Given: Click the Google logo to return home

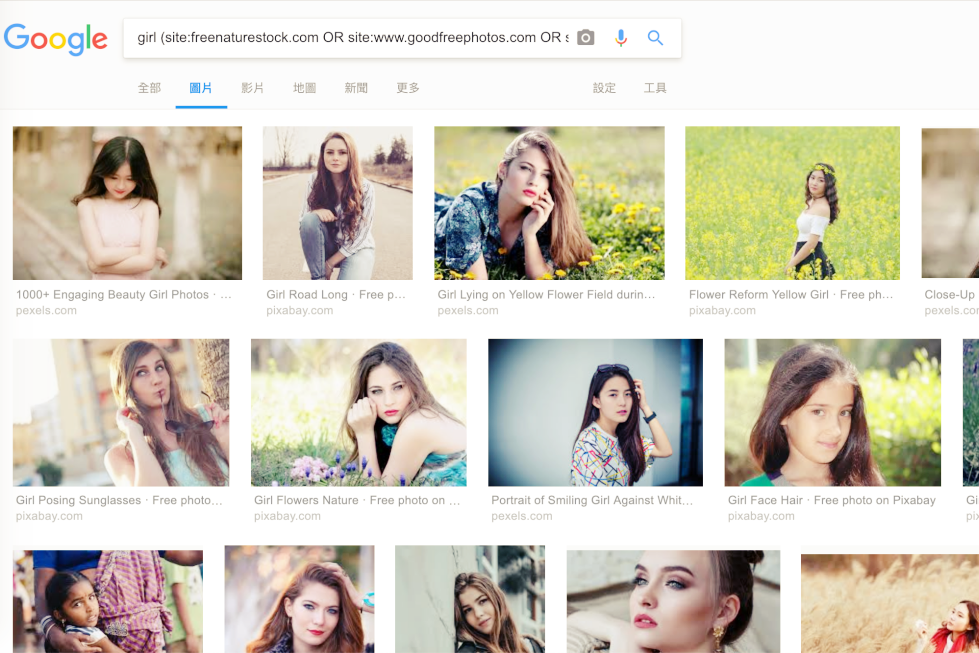Looking at the screenshot, I should (56, 38).
